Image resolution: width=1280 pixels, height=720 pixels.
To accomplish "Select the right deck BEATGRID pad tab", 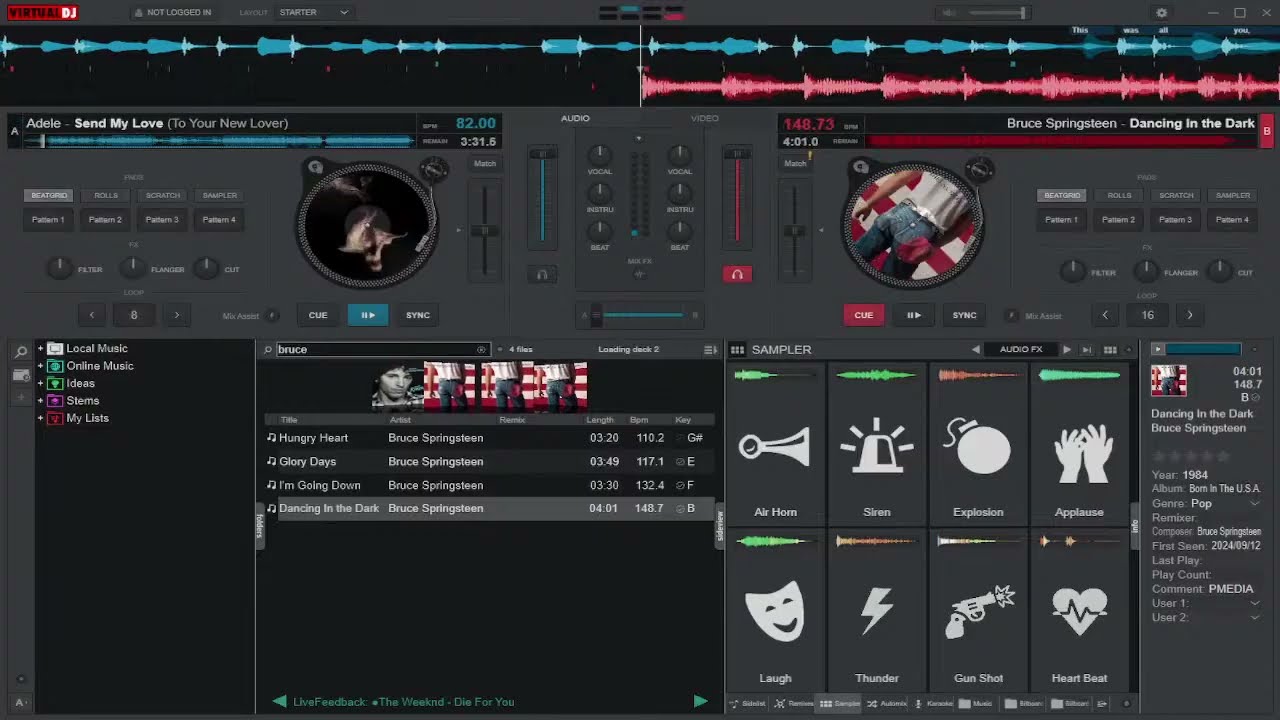I will [1062, 196].
